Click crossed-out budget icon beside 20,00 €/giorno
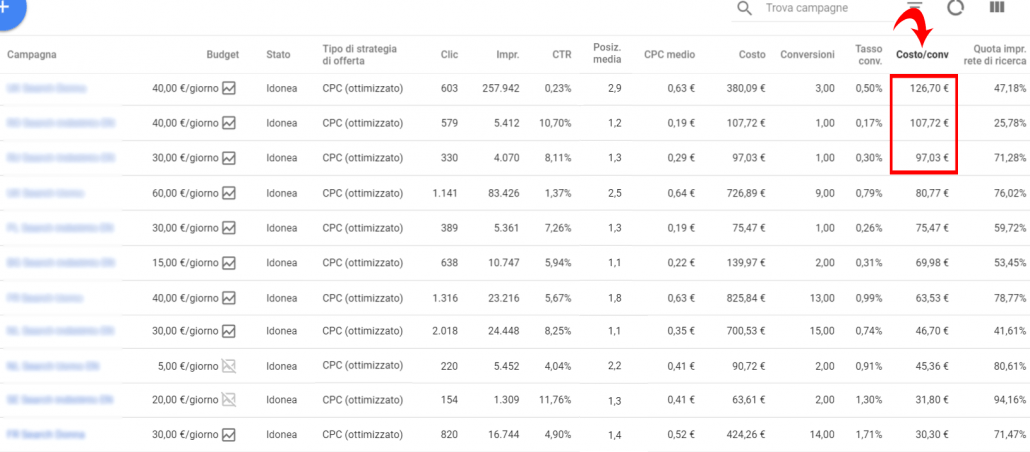Screen dimensions: 1030x452 (229, 400)
